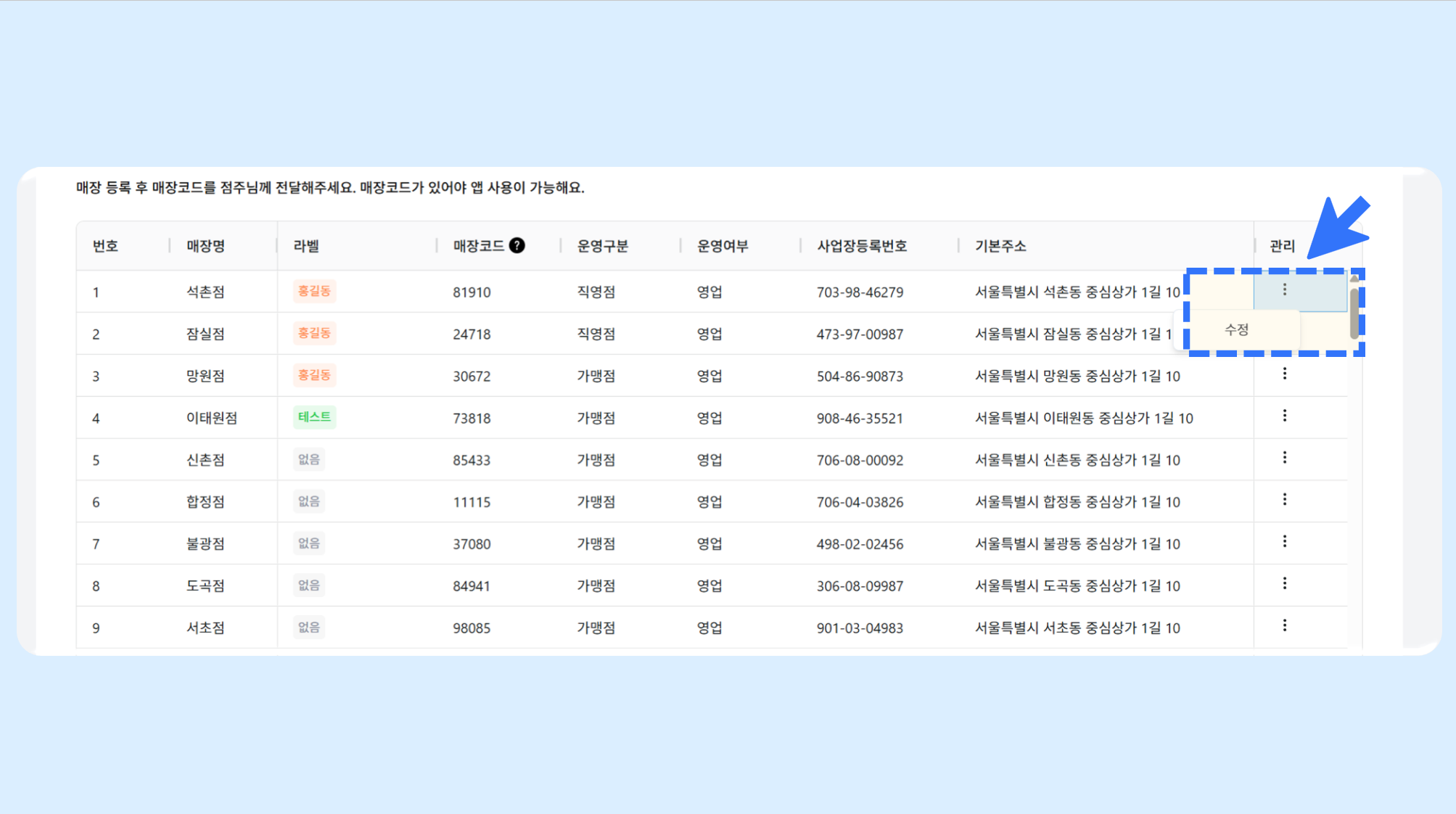
Task: Click the 홍길동 label in the 석촌점 row
Action: (314, 291)
